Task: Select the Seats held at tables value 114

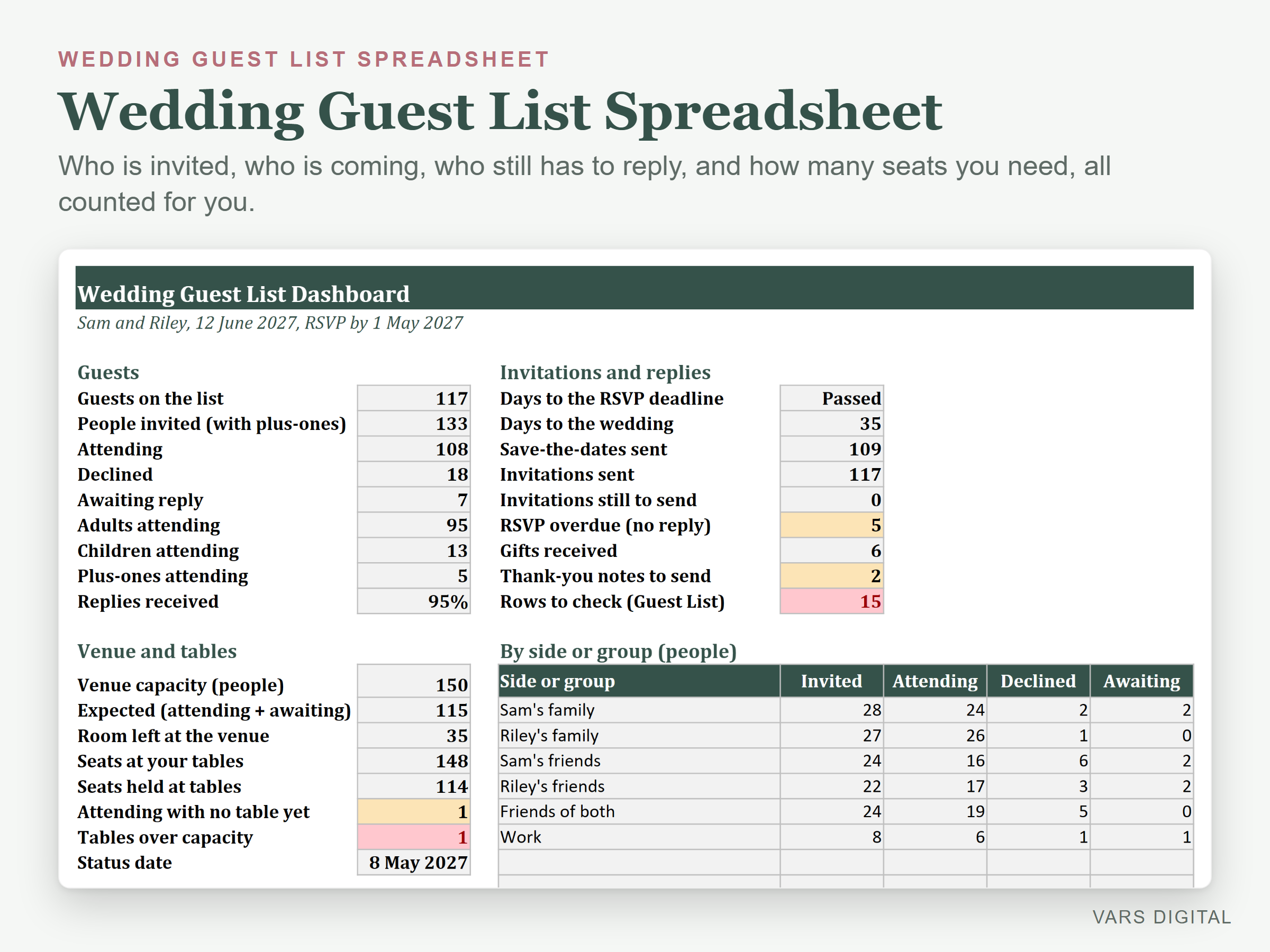Action: (413, 786)
